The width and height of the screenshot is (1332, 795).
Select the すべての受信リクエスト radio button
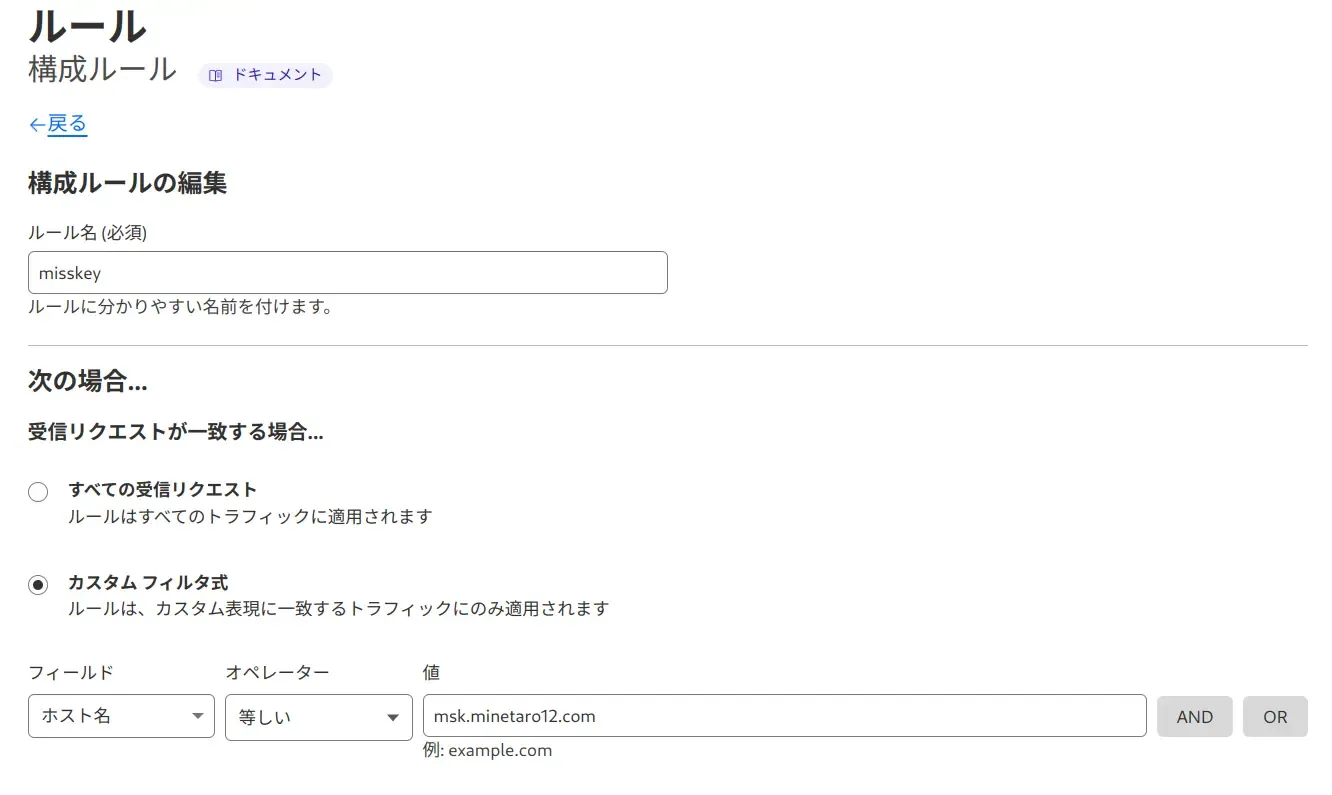pyautogui.click(x=38, y=492)
